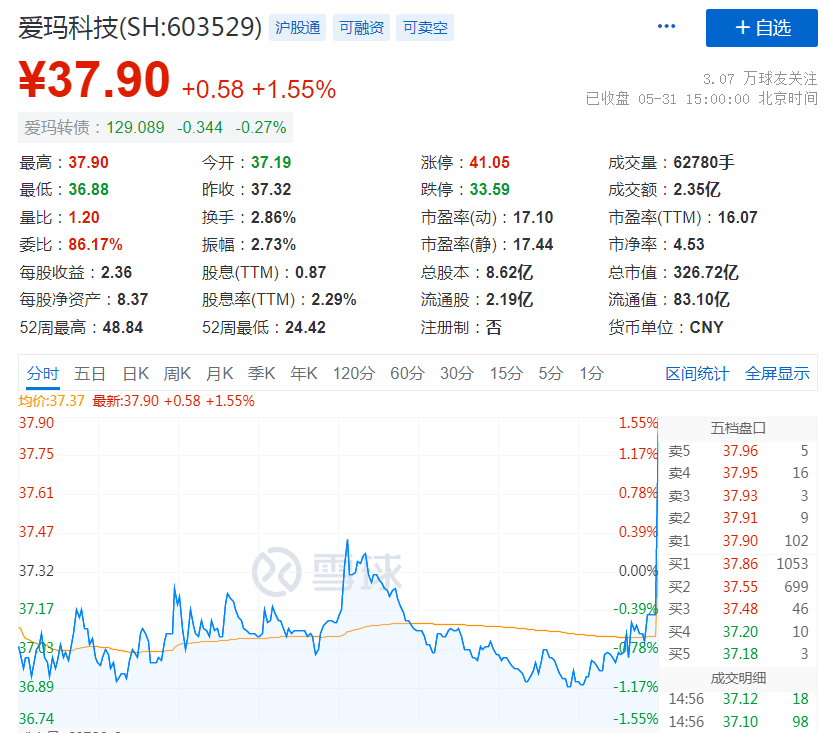Switch to the 周K chart tab
The height and width of the screenshot is (733, 828).
pyautogui.click(x=177, y=373)
